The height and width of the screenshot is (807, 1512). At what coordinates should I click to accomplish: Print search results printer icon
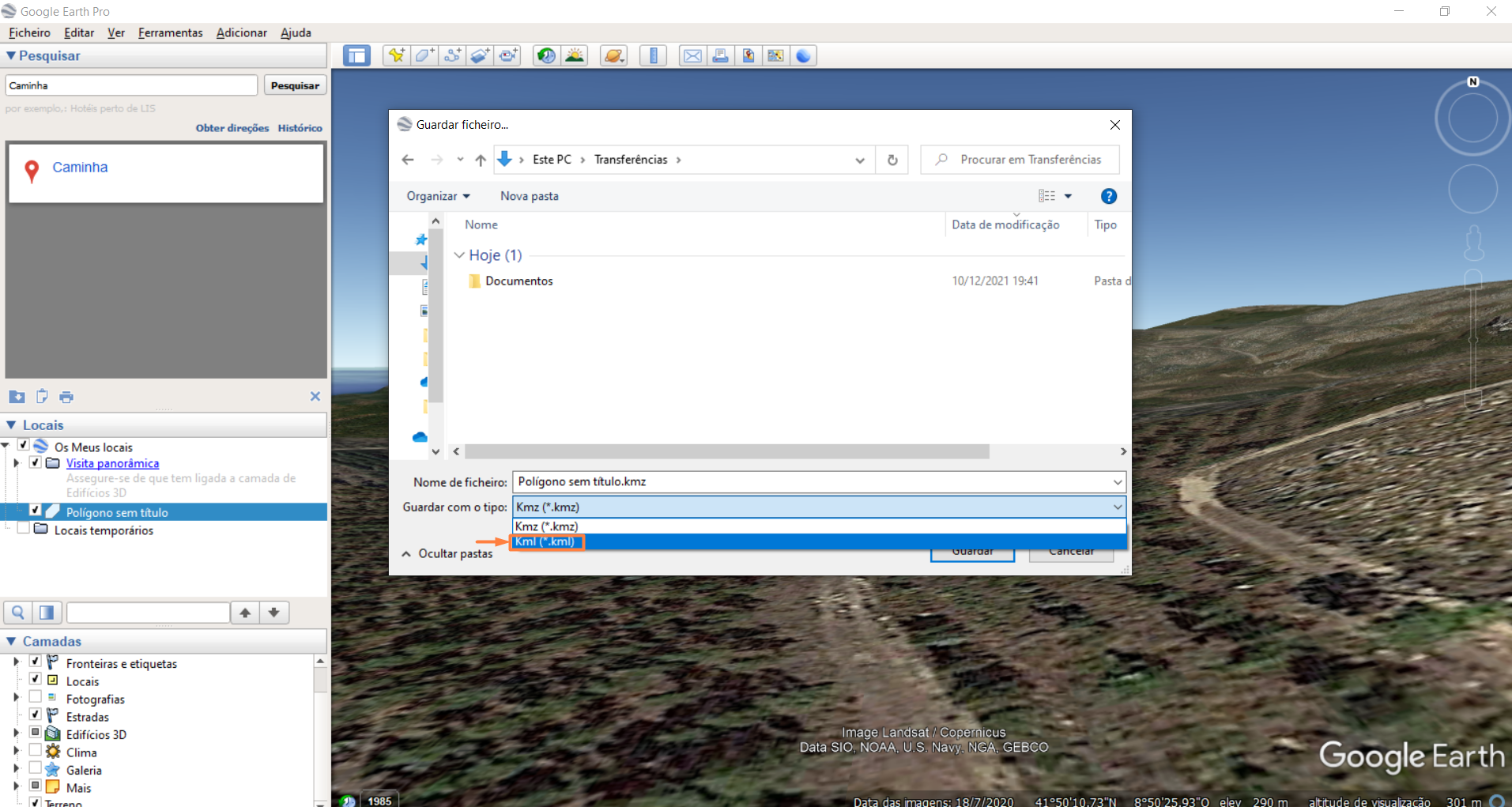click(66, 397)
